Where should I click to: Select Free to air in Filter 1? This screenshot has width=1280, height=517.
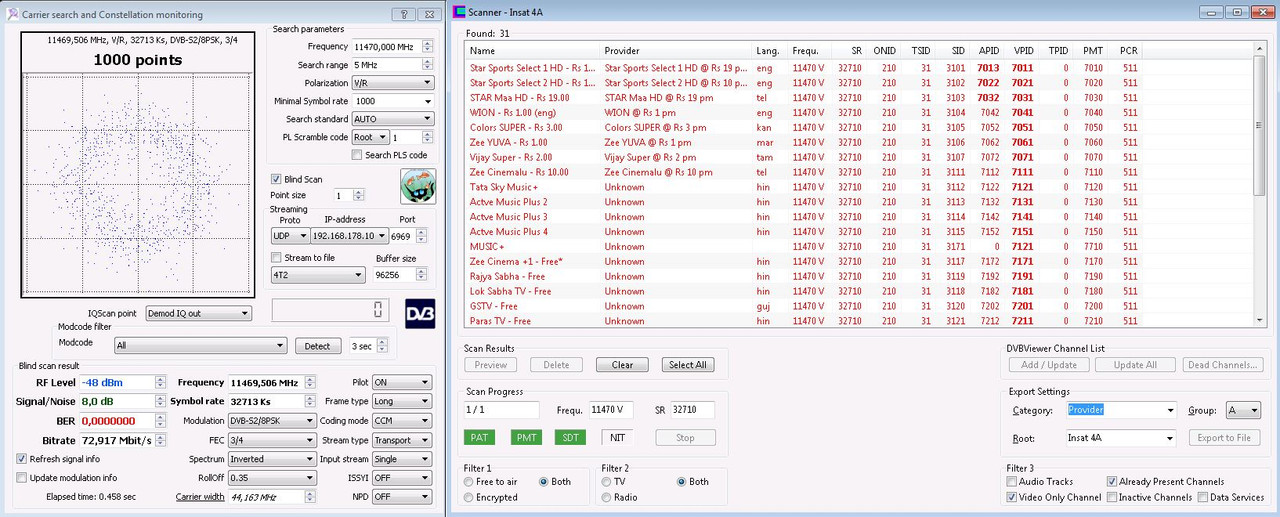coord(468,481)
